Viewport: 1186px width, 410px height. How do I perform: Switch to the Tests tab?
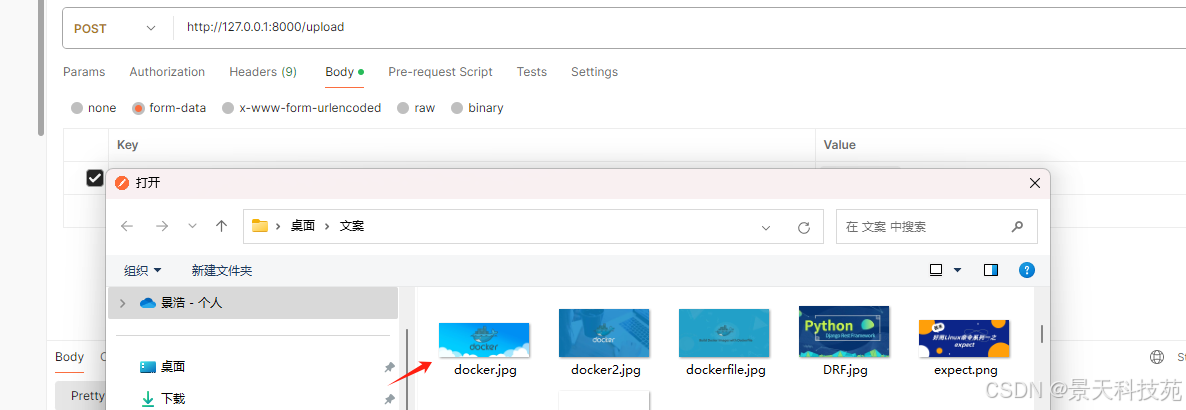pyautogui.click(x=532, y=72)
